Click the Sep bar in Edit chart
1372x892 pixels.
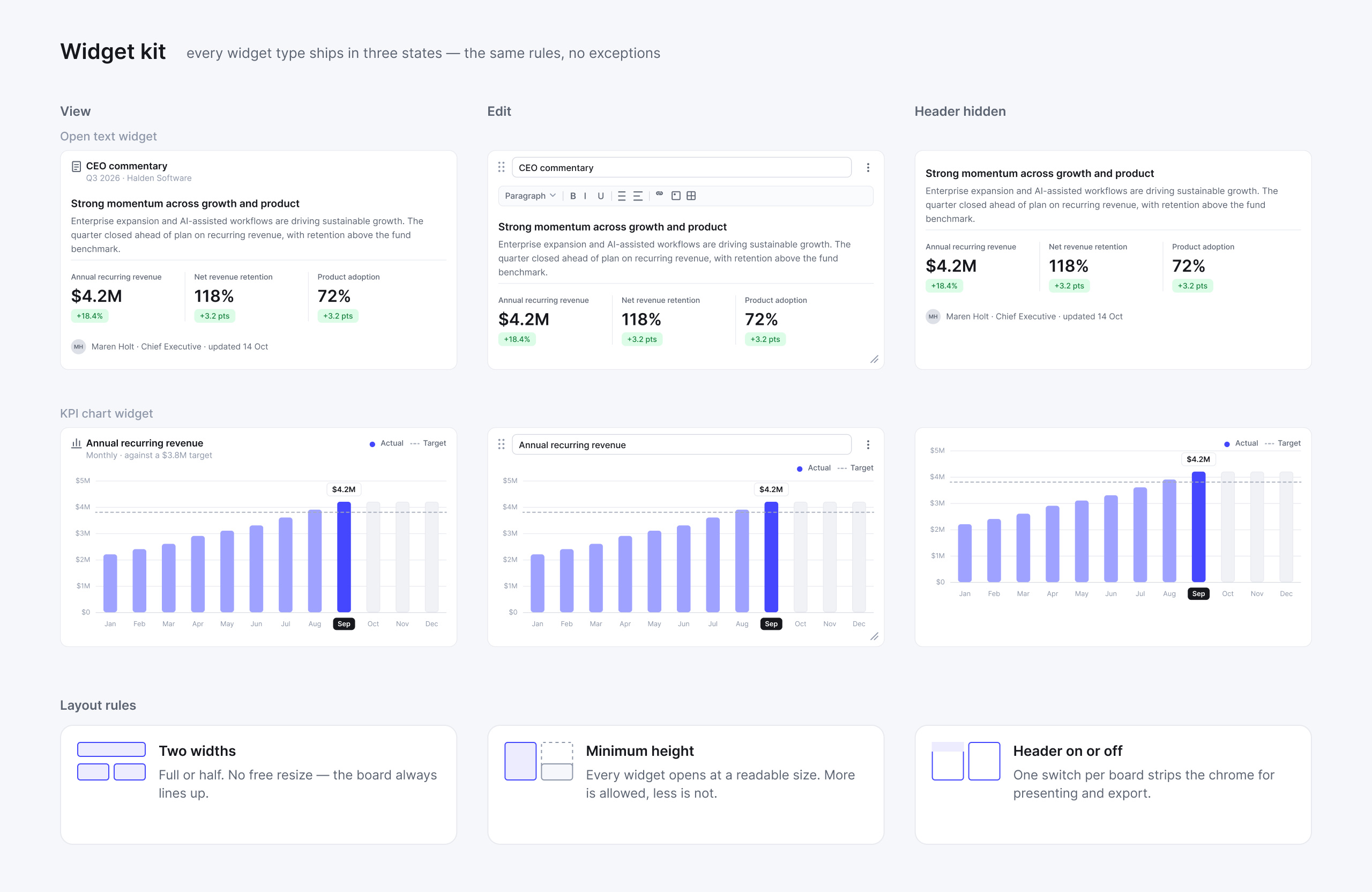771,557
